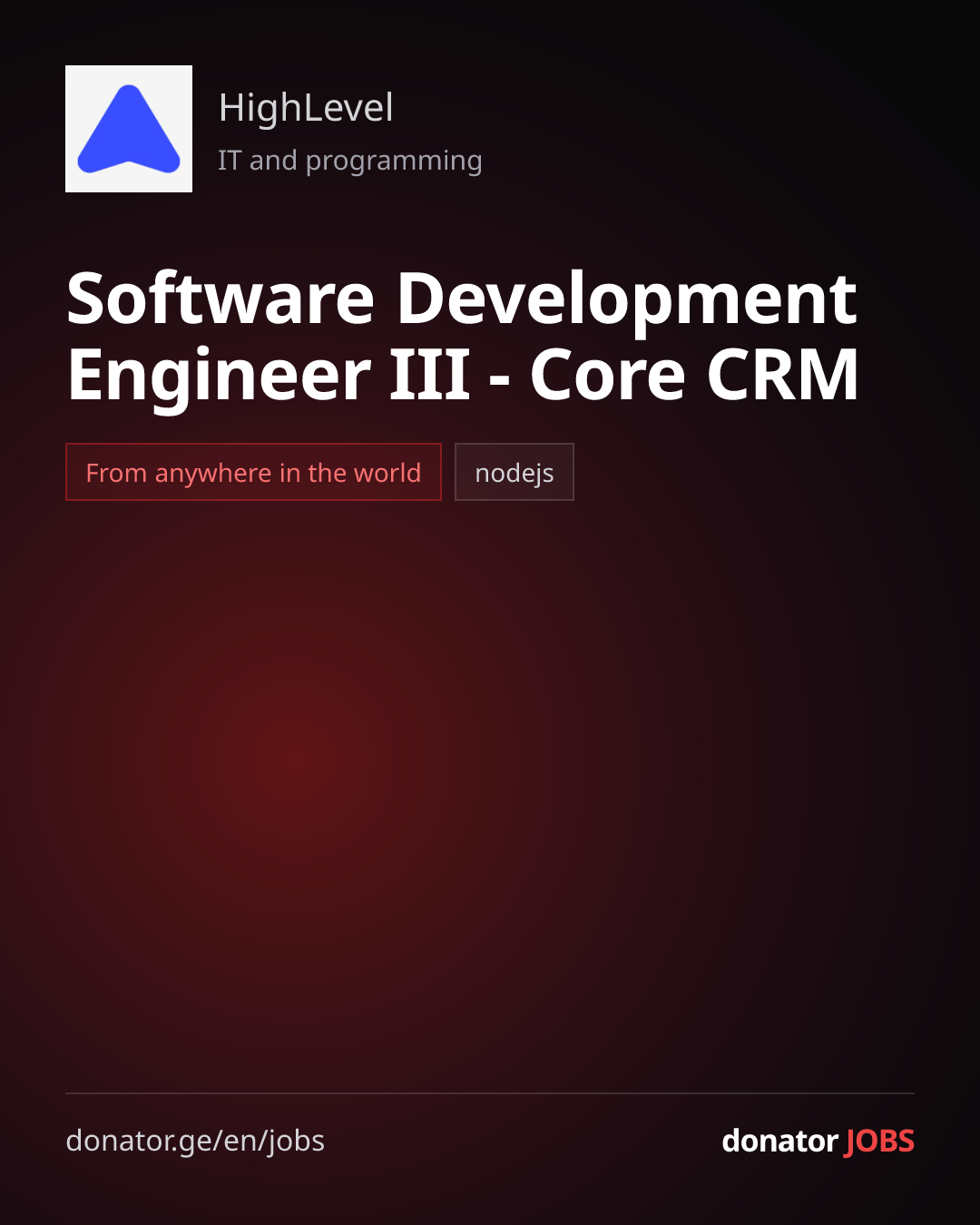This screenshot has width=980, height=1225.
Task: Select the nodejs tag
Action: [514, 472]
